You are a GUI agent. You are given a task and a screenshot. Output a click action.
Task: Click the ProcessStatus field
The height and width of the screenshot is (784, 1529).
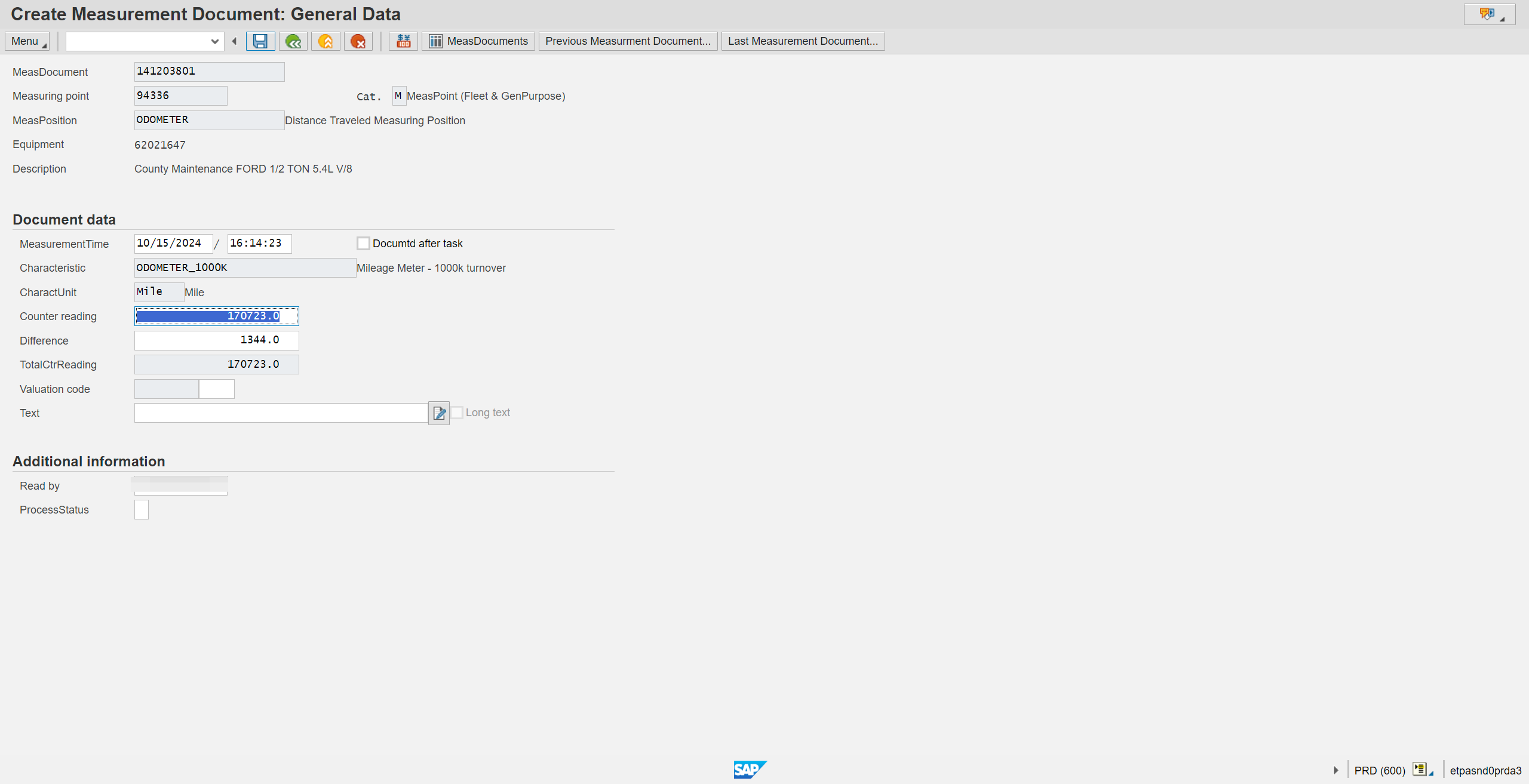tap(142, 510)
